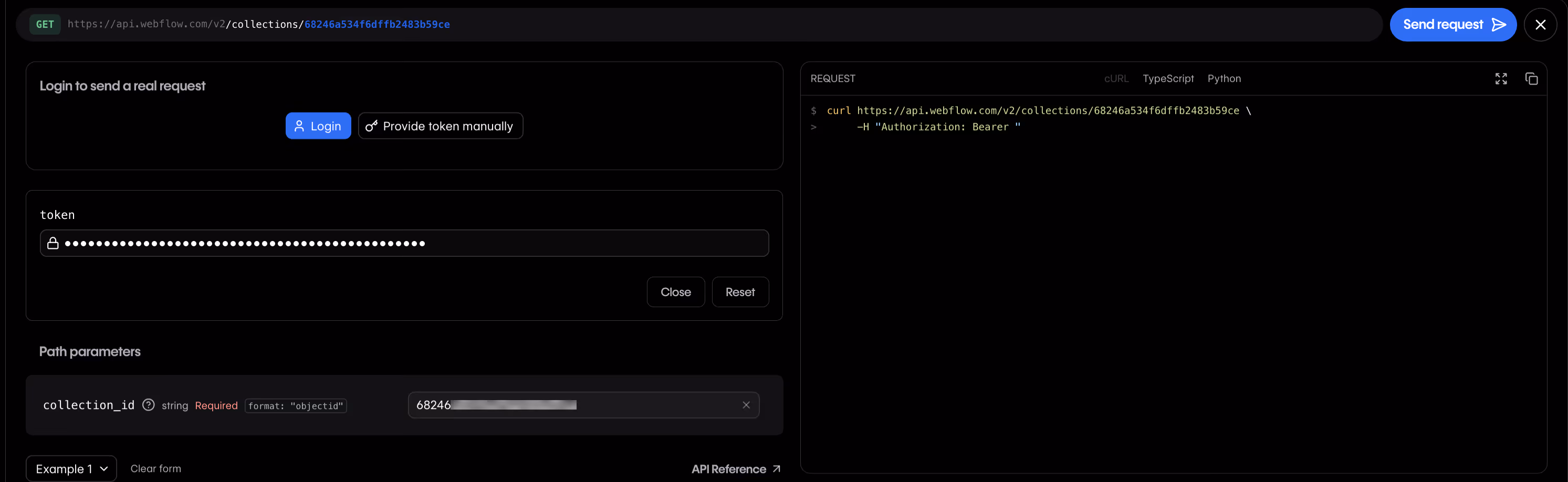
Task: Click the Close button under token
Action: pyautogui.click(x=676, y=292)
